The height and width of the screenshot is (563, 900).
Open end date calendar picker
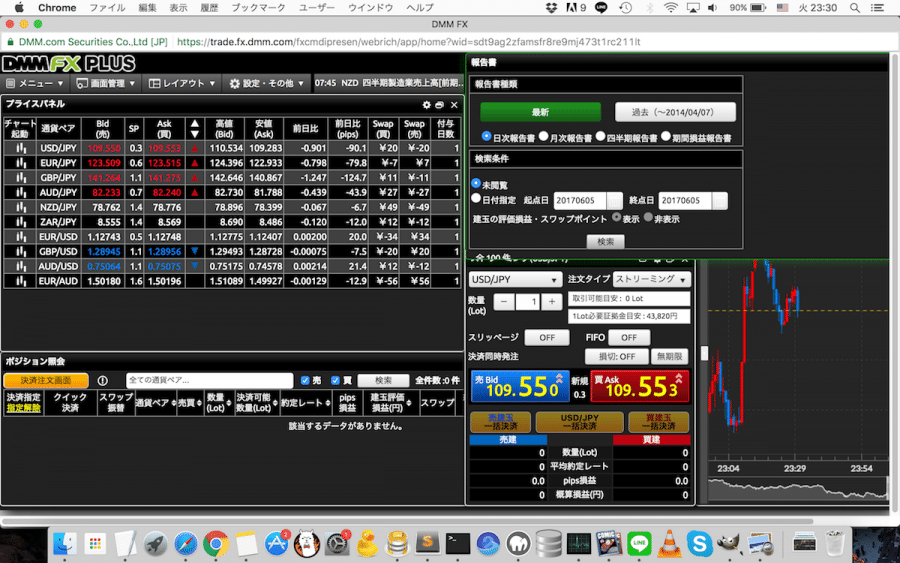pos(720,200)
